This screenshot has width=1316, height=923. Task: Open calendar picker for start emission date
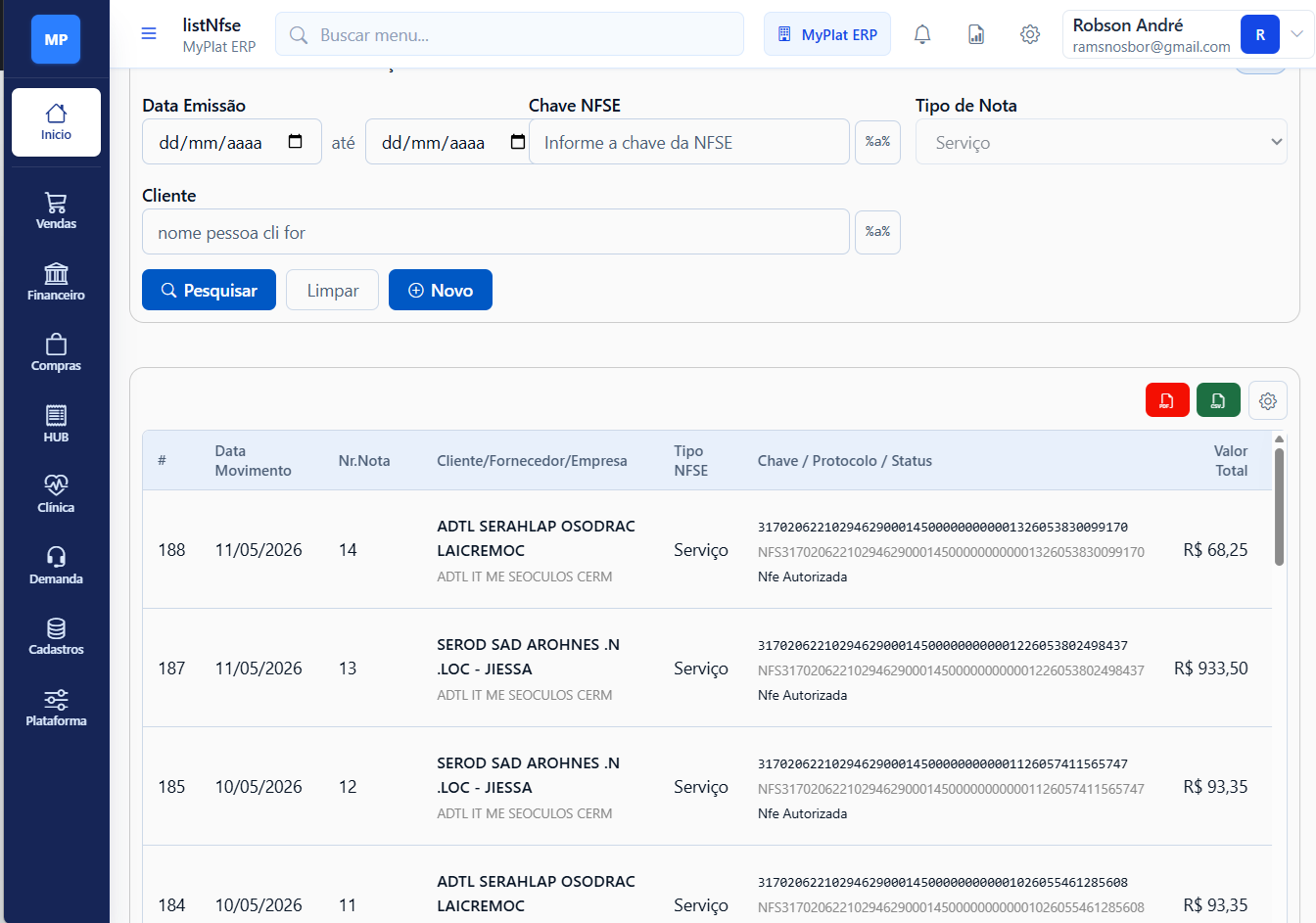(296, 142)
